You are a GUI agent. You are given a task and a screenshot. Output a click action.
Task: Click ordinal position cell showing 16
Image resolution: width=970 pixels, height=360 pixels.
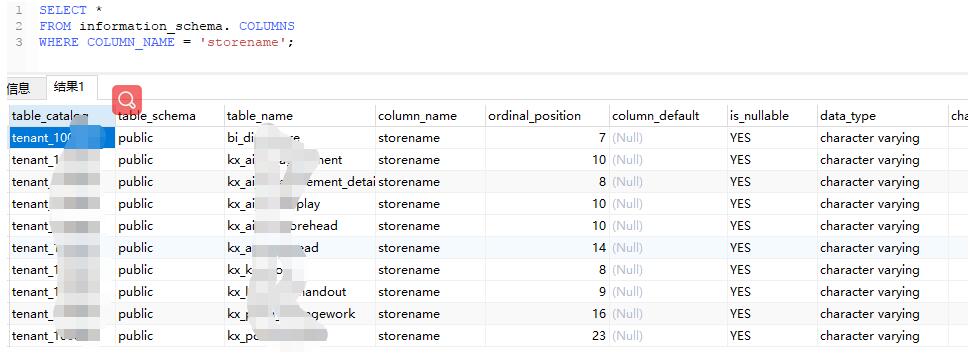(547, 314)
